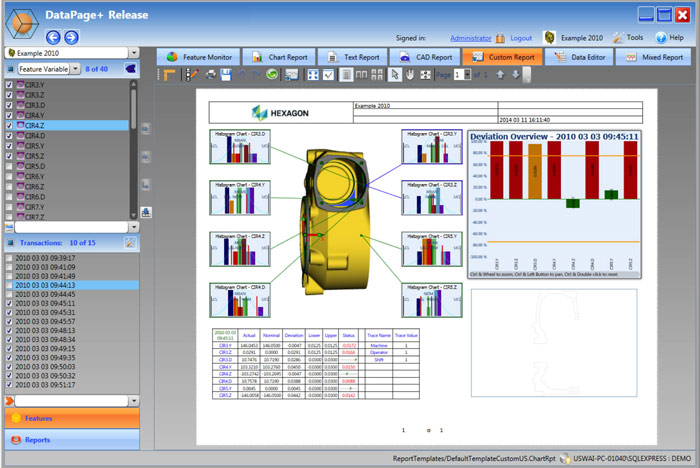Viewport: 700px width, 468px height.
Task: Click the bottom icon on the vertical strip
Action: coord(146,213)
